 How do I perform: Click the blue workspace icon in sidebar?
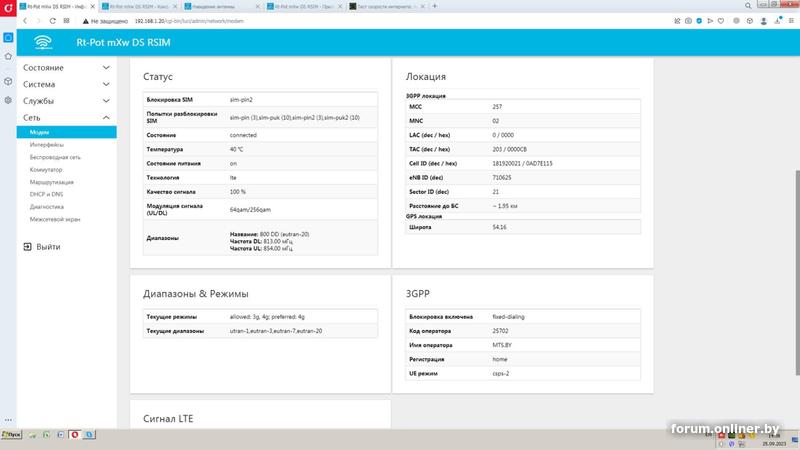[8, 37]
